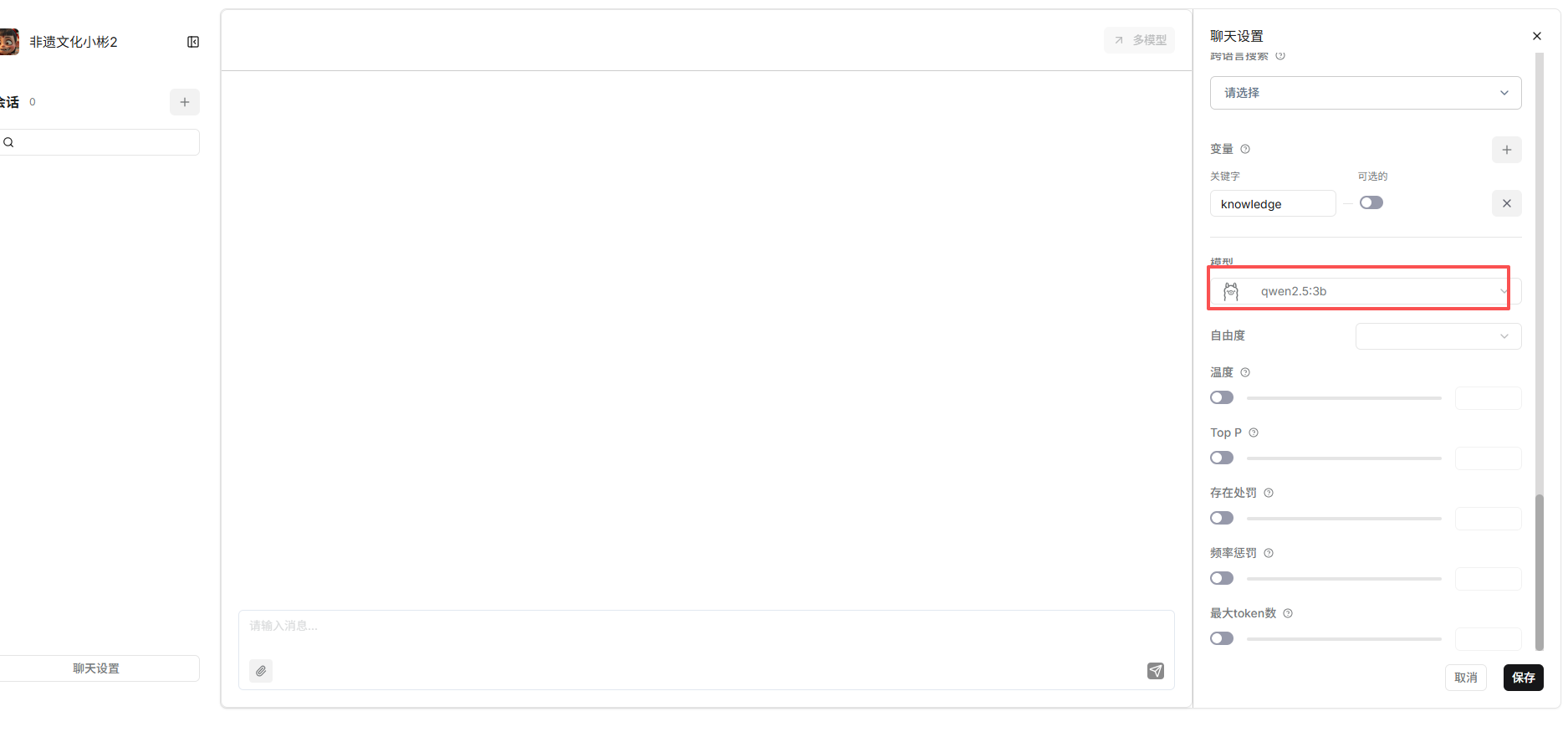This screenshot has width=1568, height=732.
Task: Toggle the 可选的 switch for knowledge
Action: click(x=1371, y=202)
